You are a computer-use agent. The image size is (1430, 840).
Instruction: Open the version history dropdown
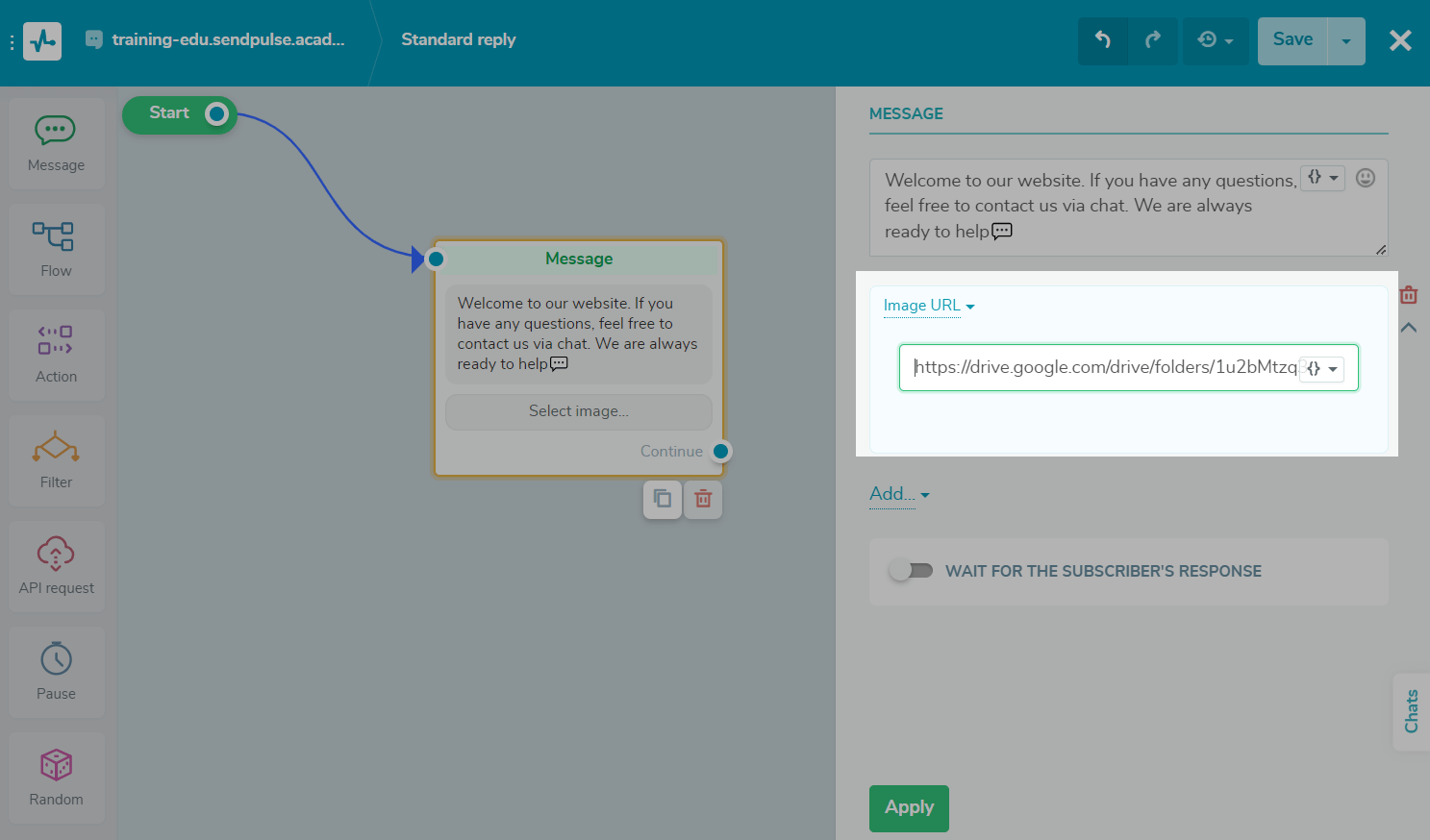pos(1215,40)
